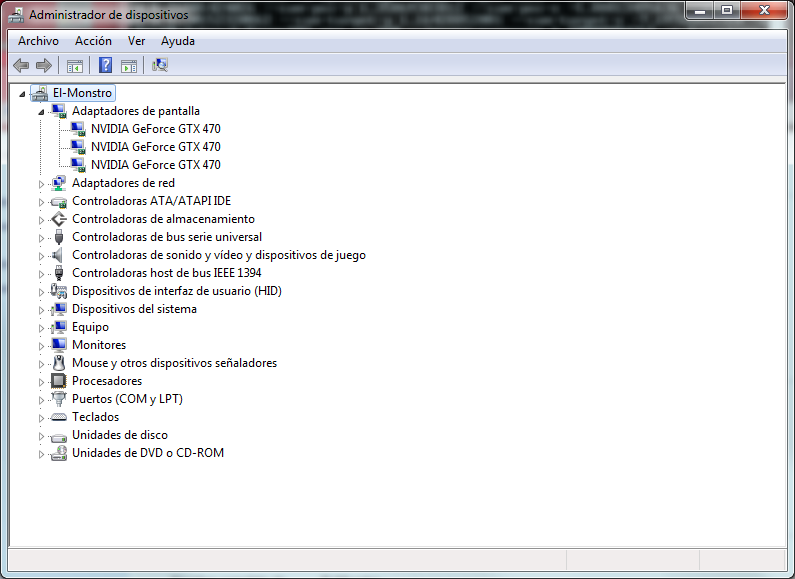
Task: Click the Scan for hardware changes icon
Action: click(160, 65)
